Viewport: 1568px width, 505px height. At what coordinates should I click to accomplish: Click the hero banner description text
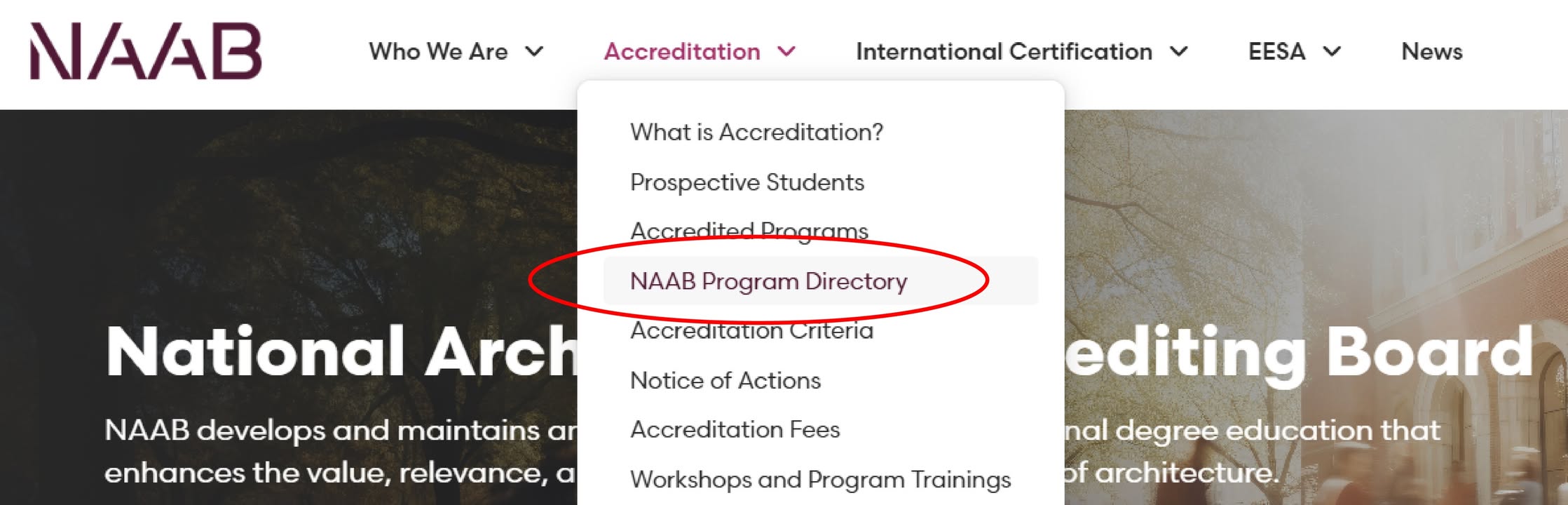(772, 451)
